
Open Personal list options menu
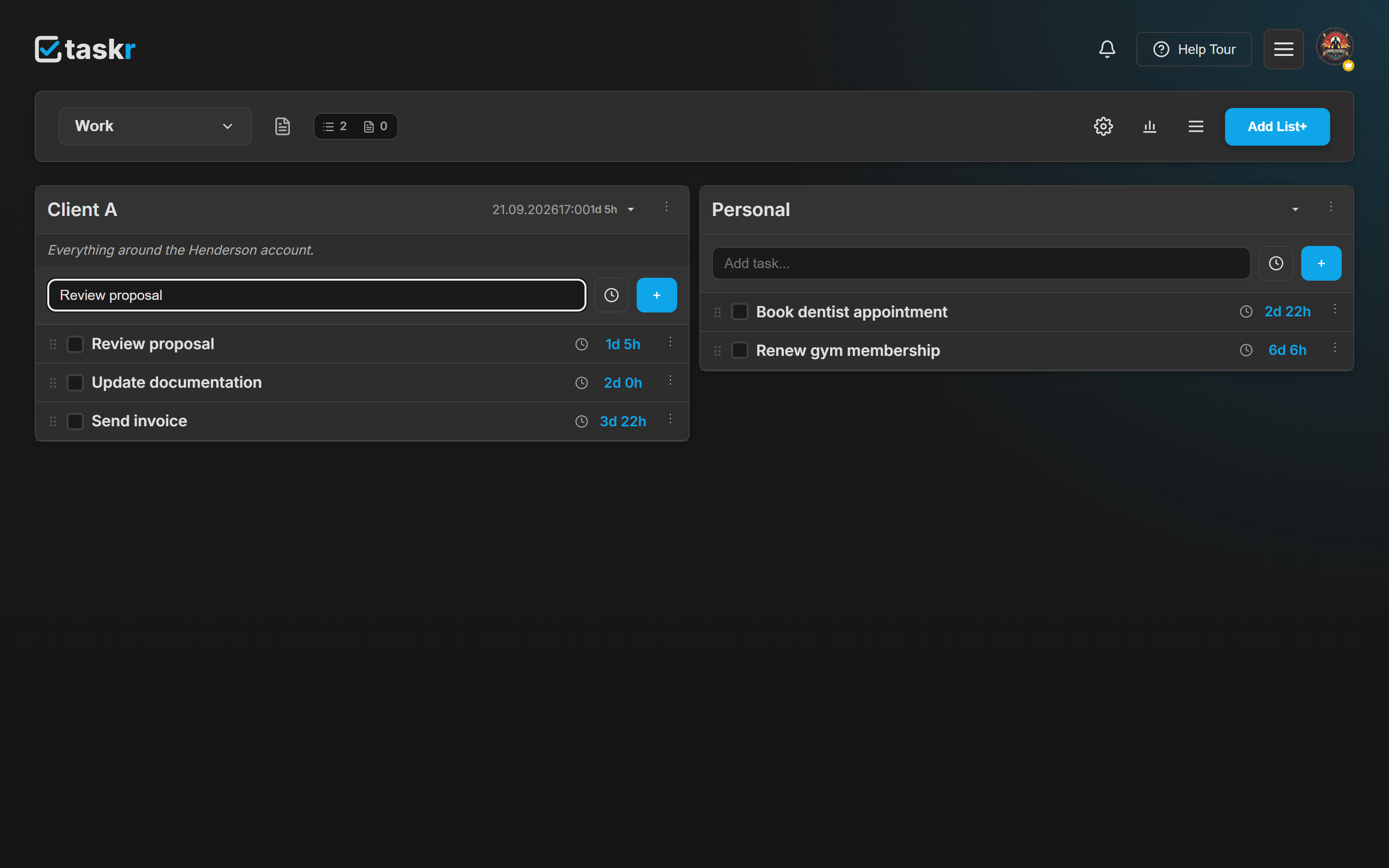[1331, 207]
